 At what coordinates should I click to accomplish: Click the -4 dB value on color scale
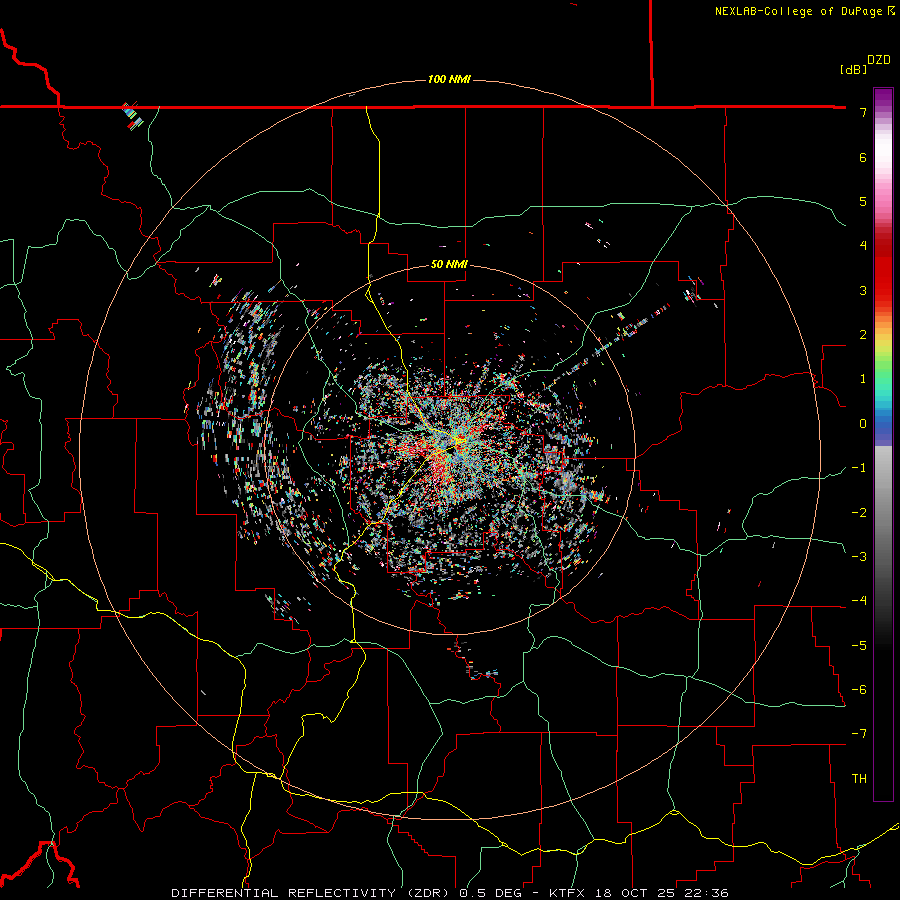click(860, 601)
